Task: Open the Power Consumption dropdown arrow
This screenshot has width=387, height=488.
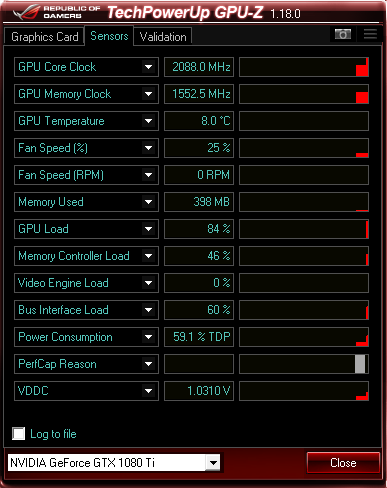Action: (x=148, y=337)
